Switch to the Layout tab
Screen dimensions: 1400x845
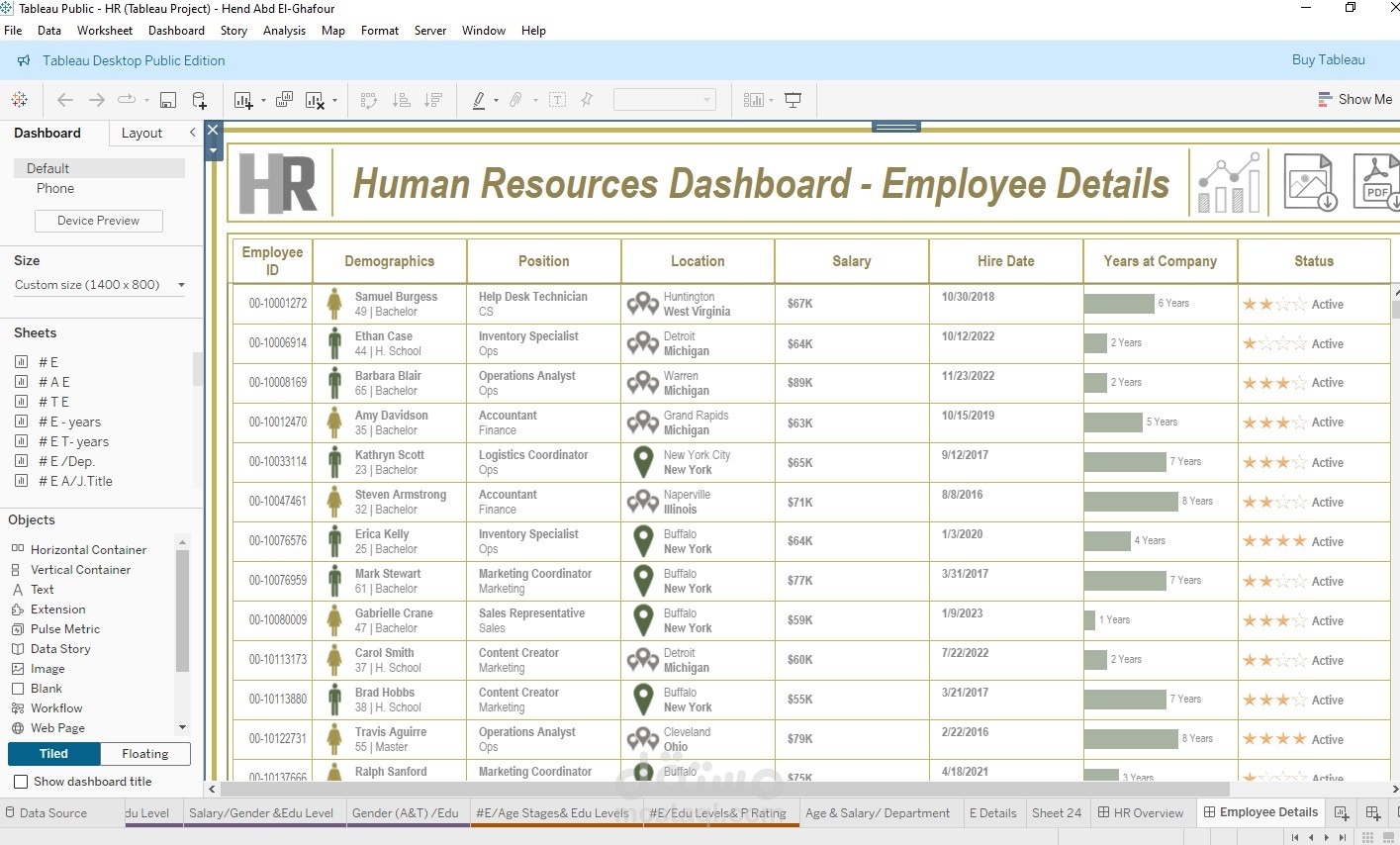click(141, 133)
